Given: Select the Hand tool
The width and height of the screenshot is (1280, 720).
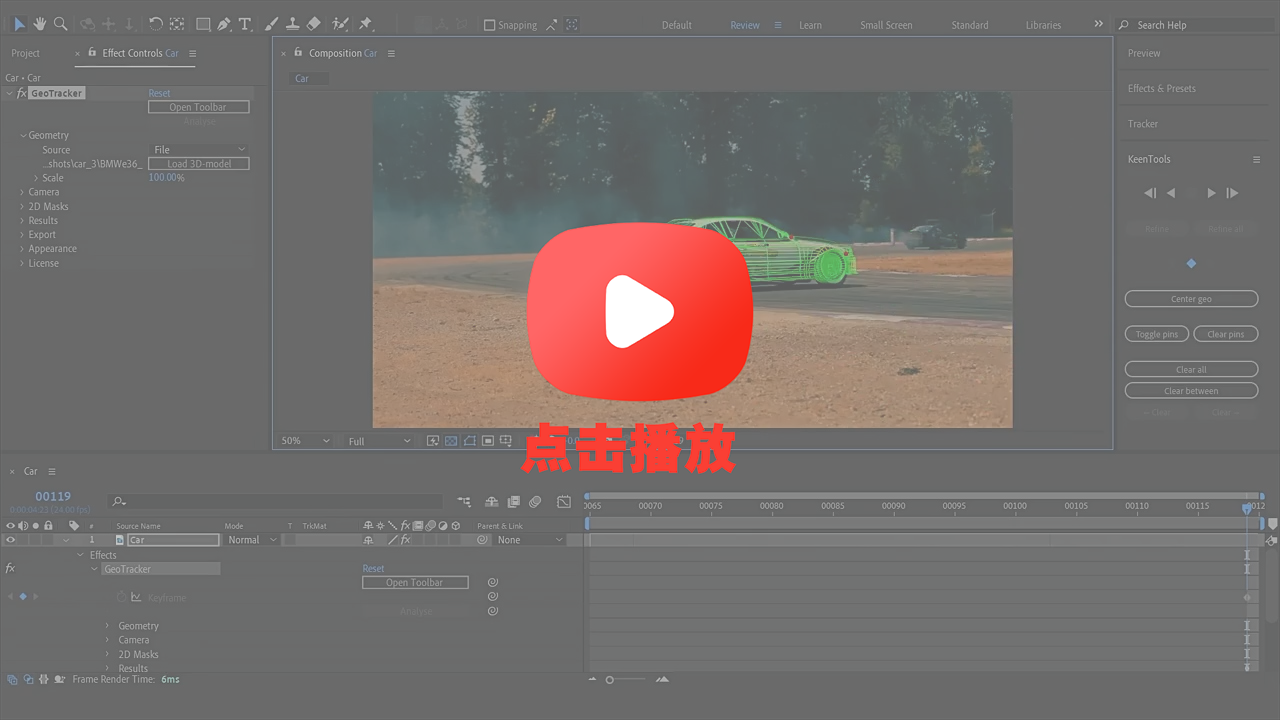Looking at the screenshot, I should tap(40, 24).
